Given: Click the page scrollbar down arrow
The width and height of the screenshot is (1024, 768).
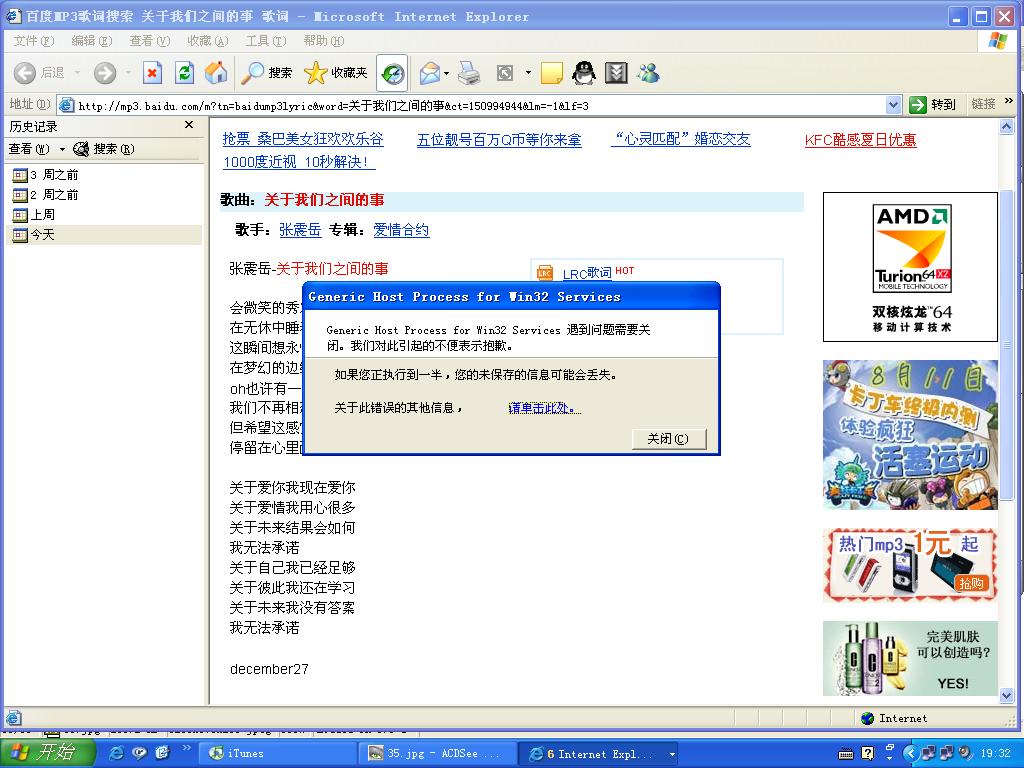Looking at the screenshot, I should tap(1006, 696).
